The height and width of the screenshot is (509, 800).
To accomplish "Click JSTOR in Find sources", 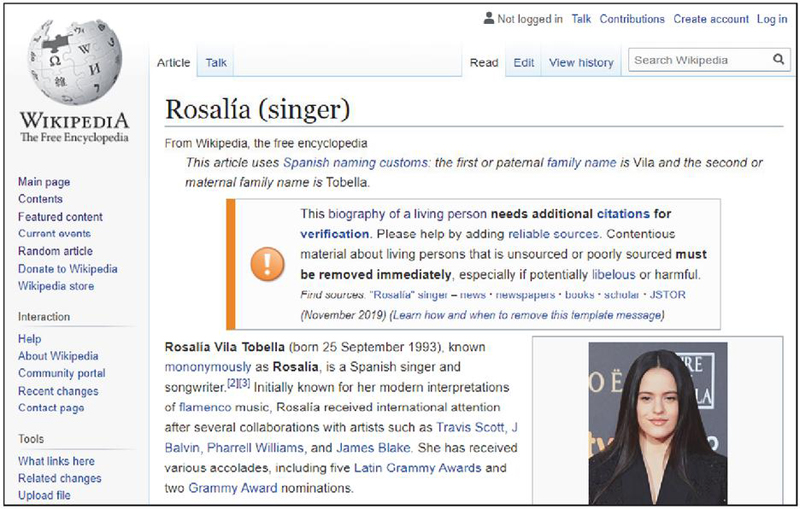I will pyautogui.click(x=667, y=295).
